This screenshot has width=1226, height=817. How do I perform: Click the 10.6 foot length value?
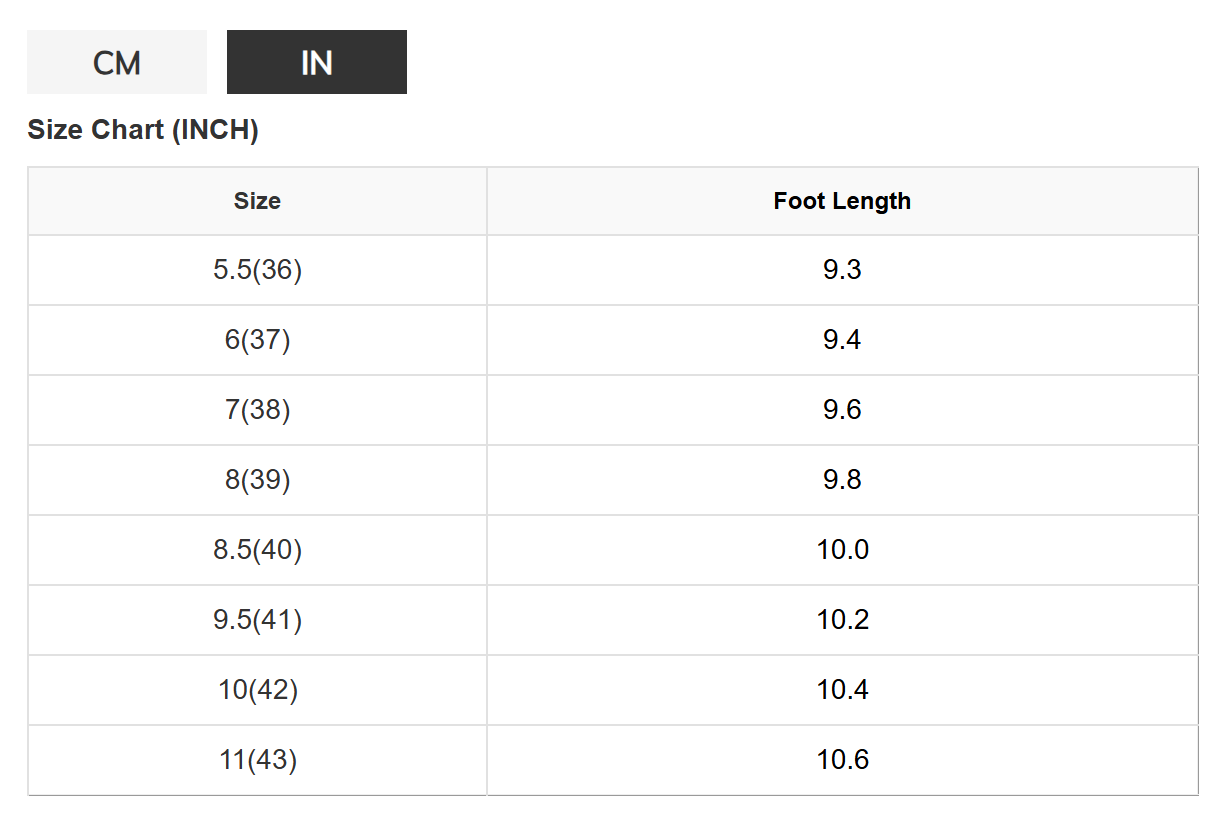(x=842, y=760)
